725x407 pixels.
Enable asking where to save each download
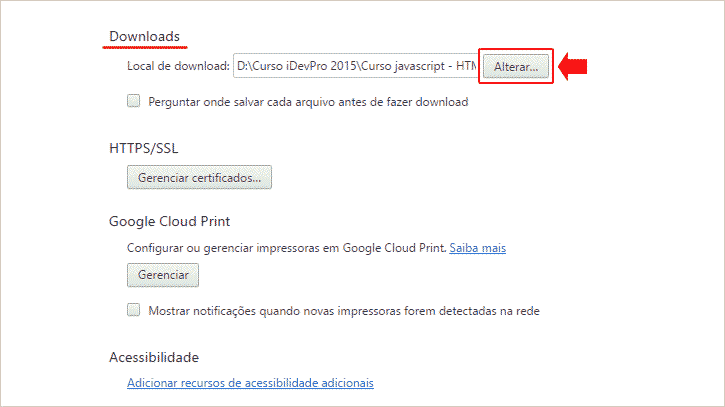[x=133, y=101]
